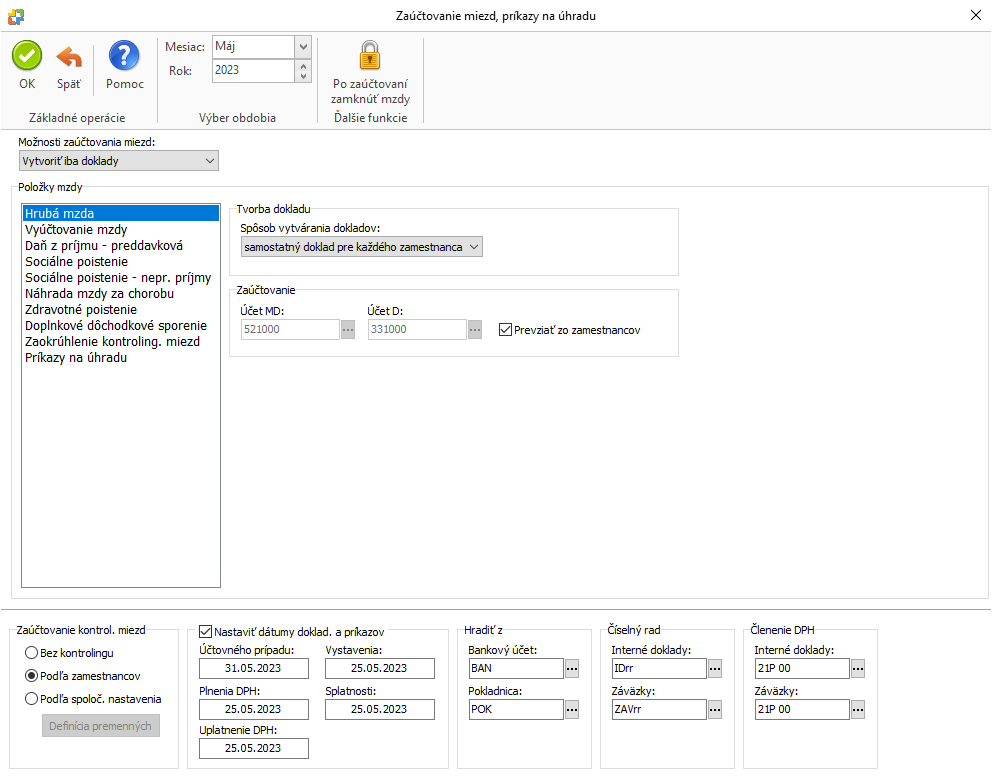Viewport: 992px width, 776px height.
Task: Select Príkazy na úhradu list item
Action: tap(76, 358)
